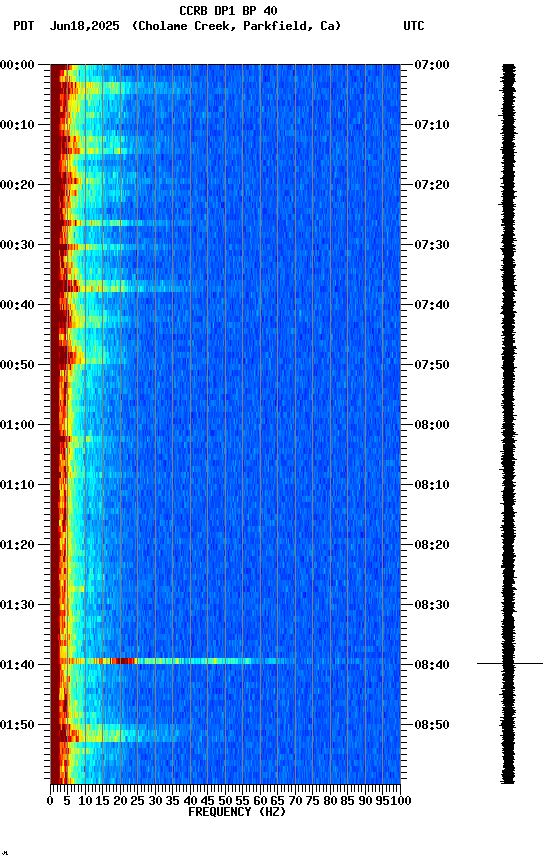Click the 08:10 UTC time label
Image resolution: width=552 pixels, height=864 pixels.
pyautogui.click(x=432, y=485)
